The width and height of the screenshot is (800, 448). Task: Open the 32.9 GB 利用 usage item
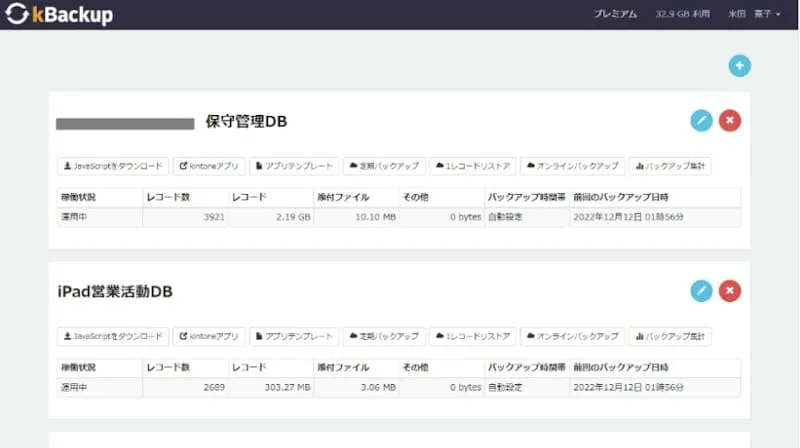681,15
